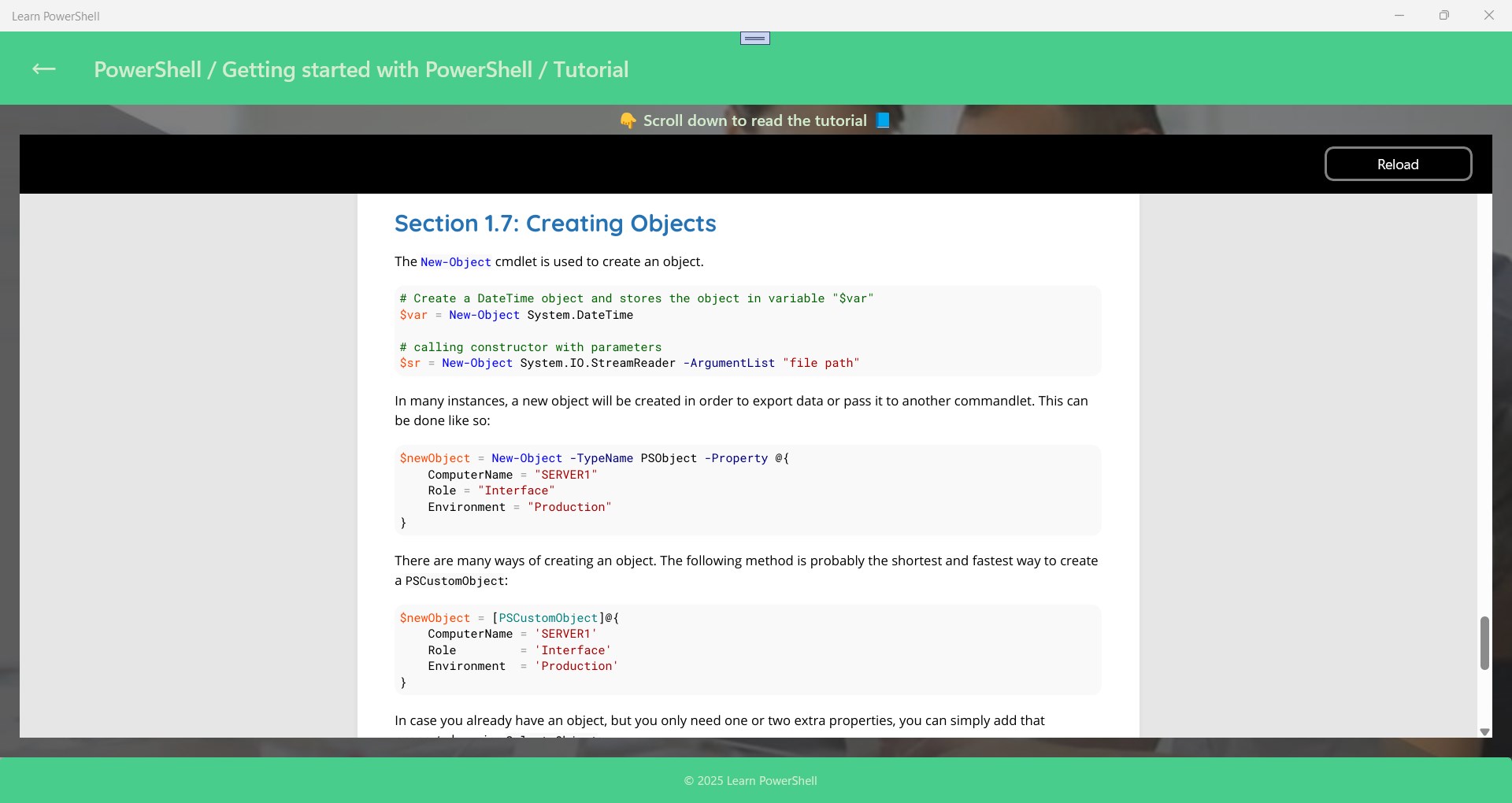Screen dimensions: 1512x803
Task: Click the Section 1.7: Creating Objects heading
Action: (x=555, y=224)
